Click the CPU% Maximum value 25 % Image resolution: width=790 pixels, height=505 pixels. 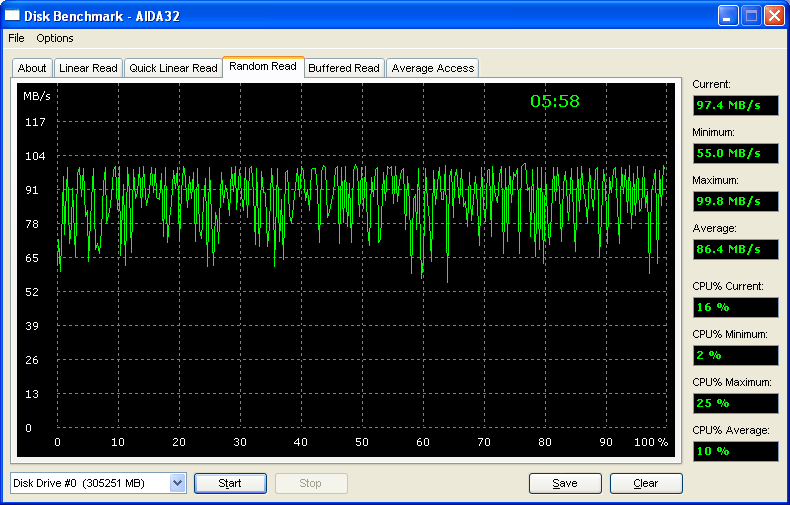point(736,403)
